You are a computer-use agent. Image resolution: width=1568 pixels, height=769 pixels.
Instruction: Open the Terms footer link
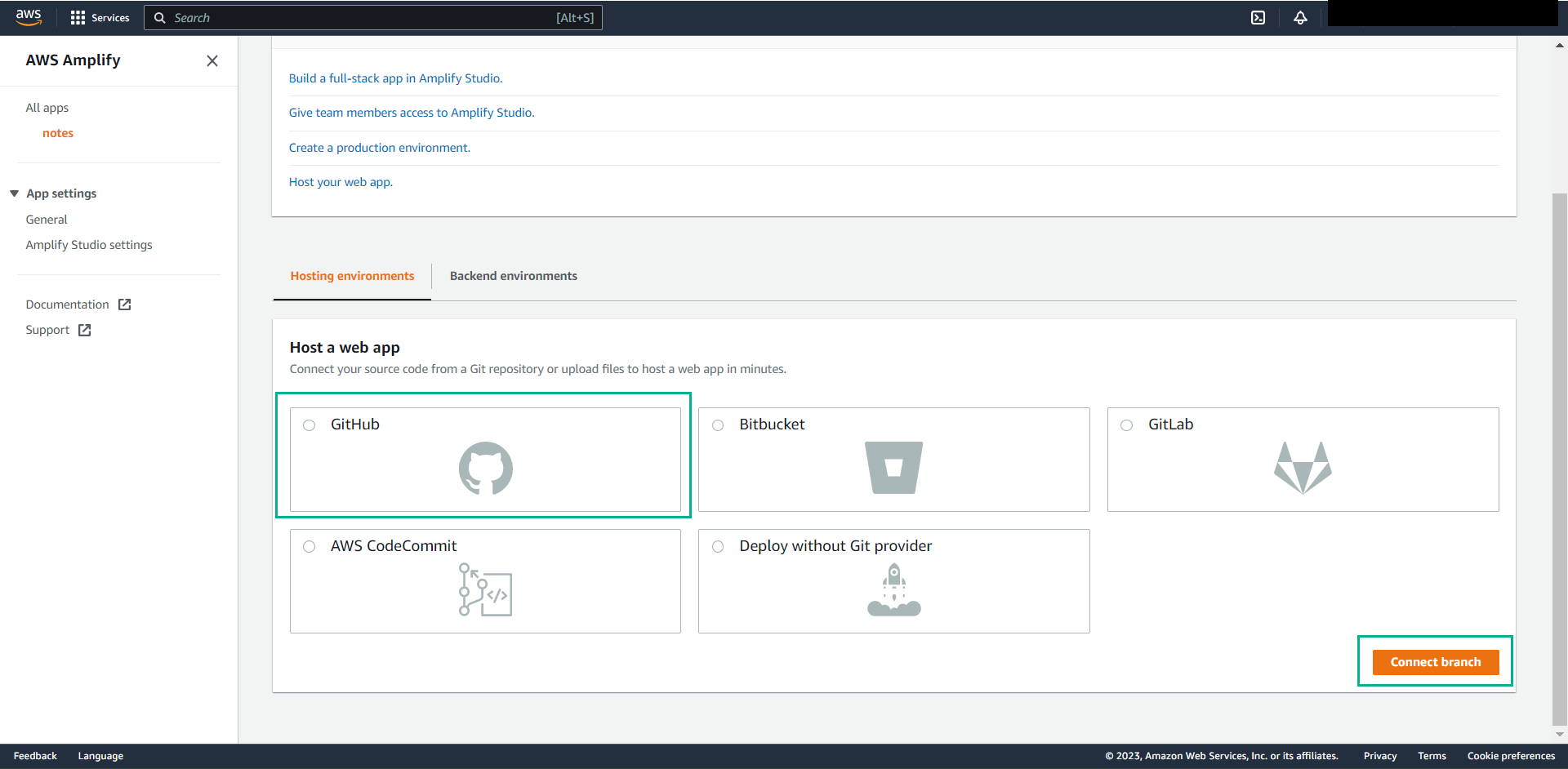coord(1432,756)
